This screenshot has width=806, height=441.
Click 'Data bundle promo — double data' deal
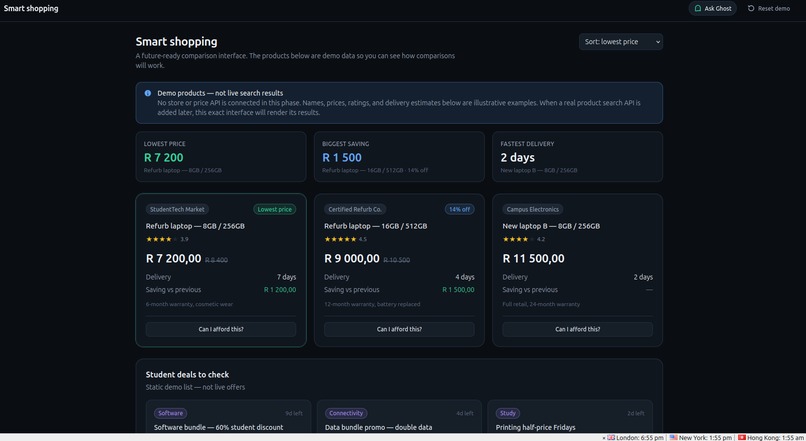click(378, 428)
